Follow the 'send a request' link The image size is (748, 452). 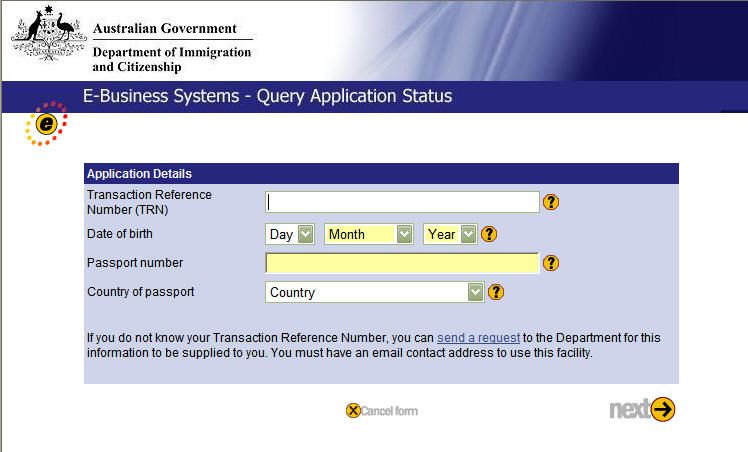[478, 338]
